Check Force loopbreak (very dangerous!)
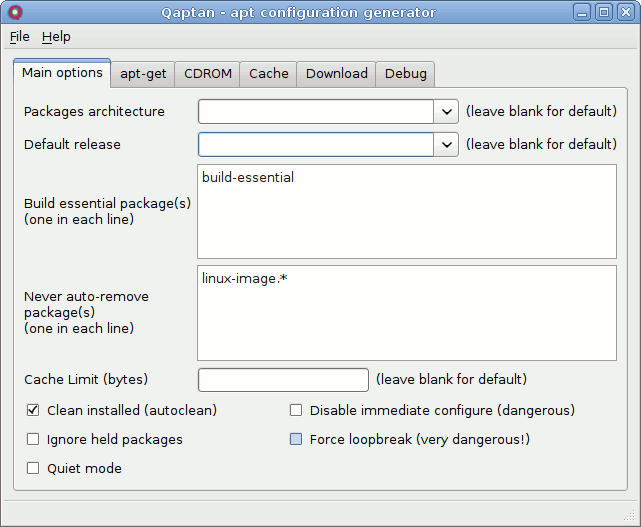This screenshot has height=527, width=641. click(296, 439)
